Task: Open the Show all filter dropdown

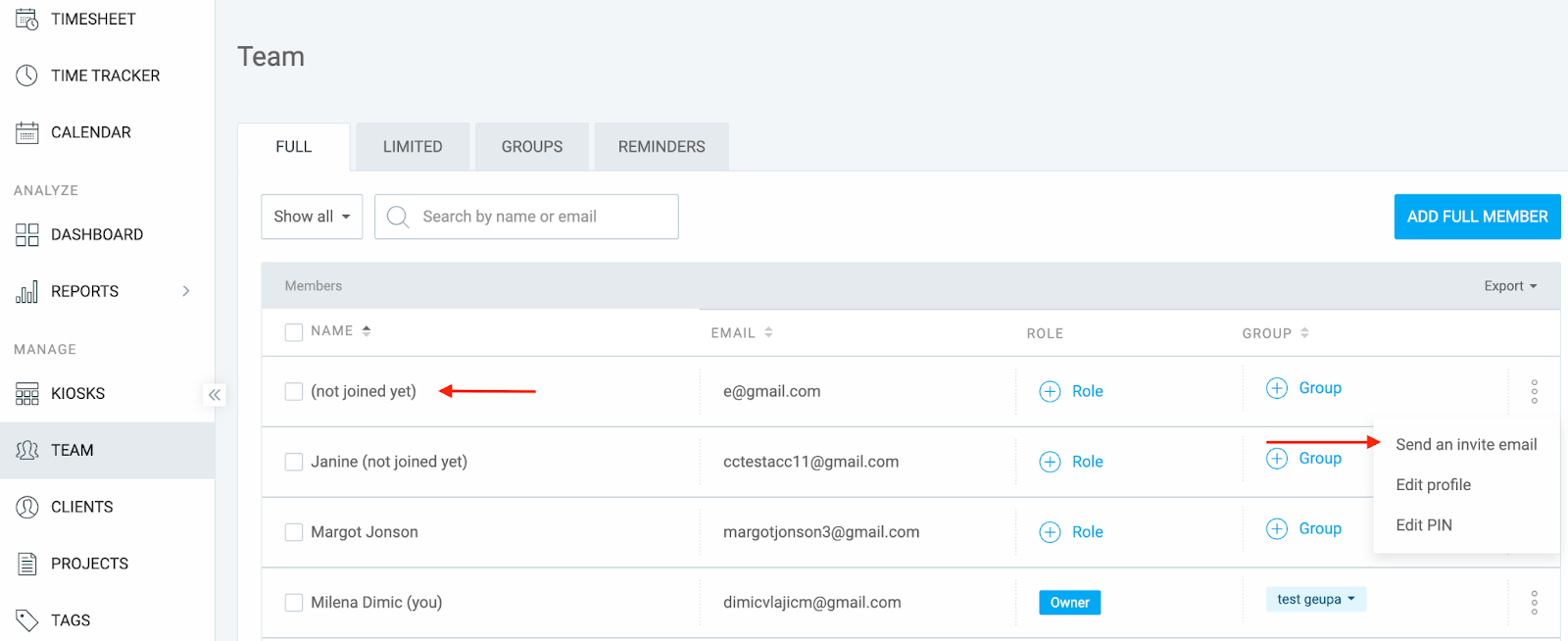Action: [312, 217]
